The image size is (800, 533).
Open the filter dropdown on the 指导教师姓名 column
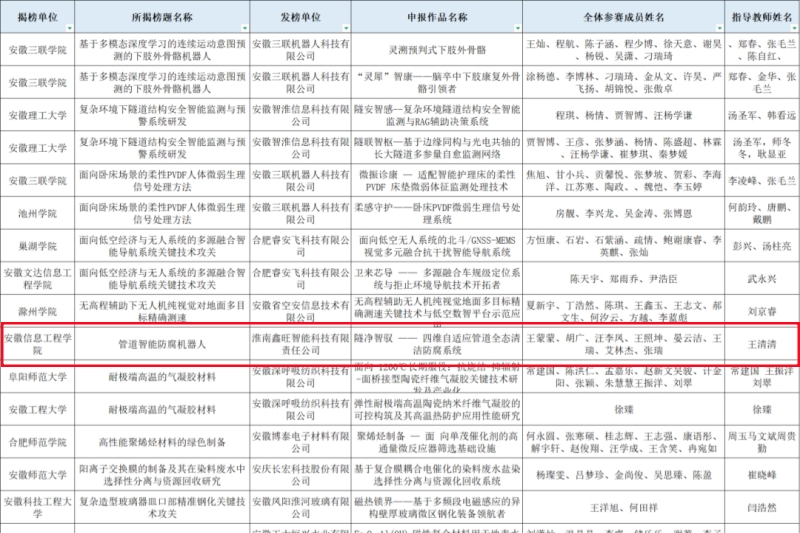795,28
